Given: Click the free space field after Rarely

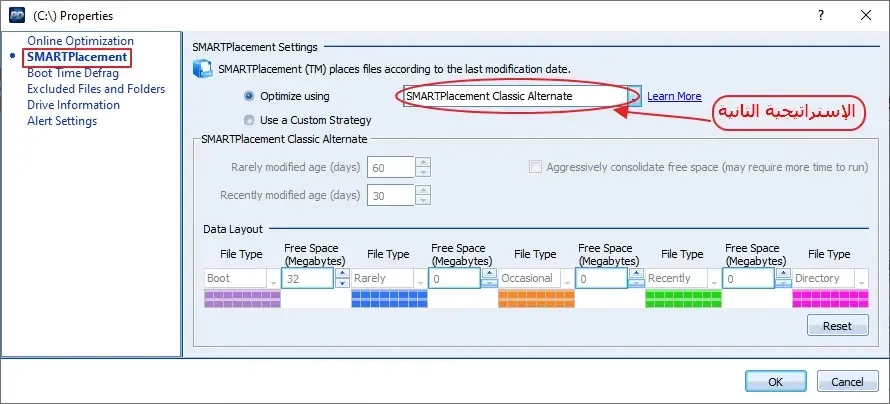Looking at the screenshot, I should click(x=455, y=279).
